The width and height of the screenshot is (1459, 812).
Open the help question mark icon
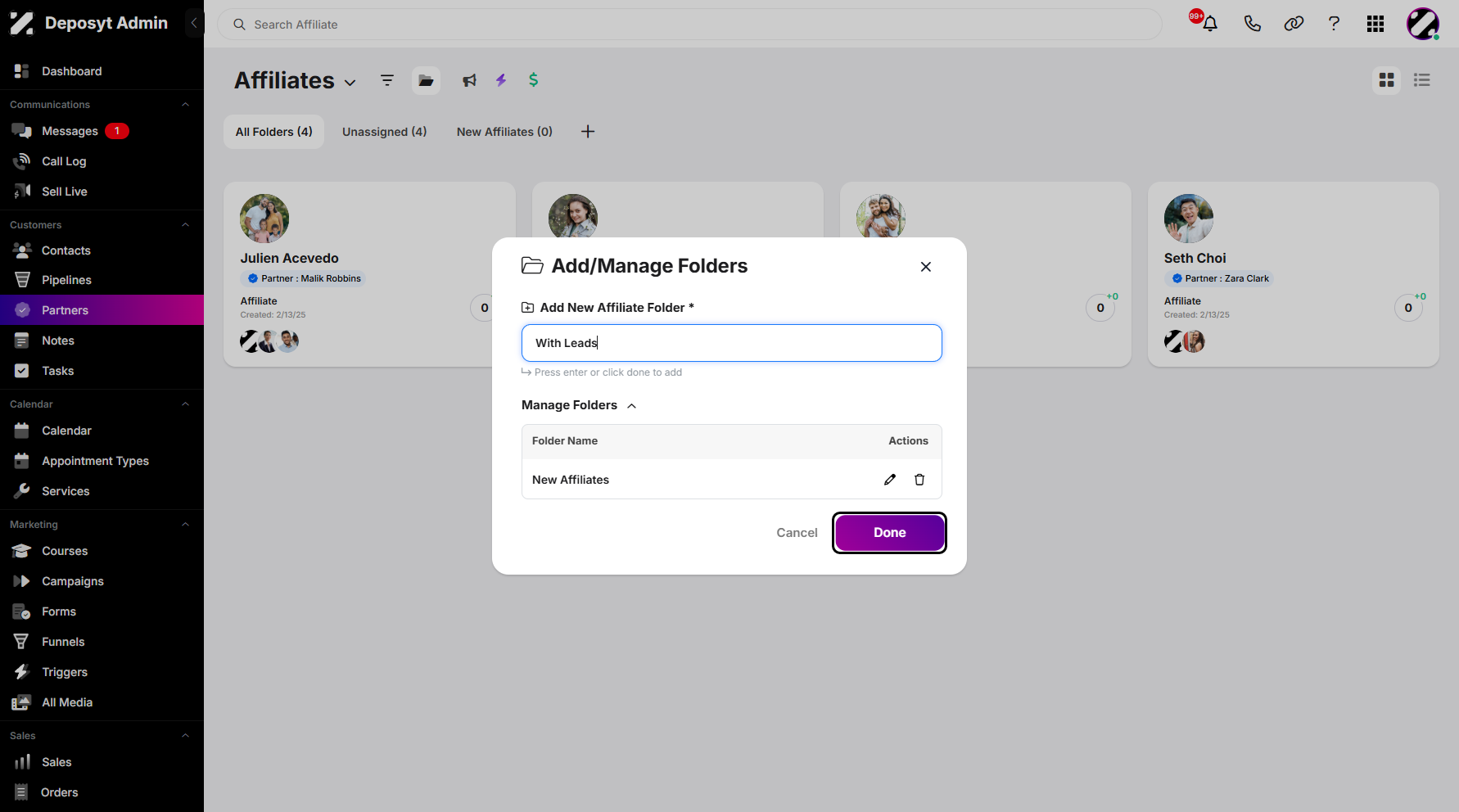click(1334, 24)
